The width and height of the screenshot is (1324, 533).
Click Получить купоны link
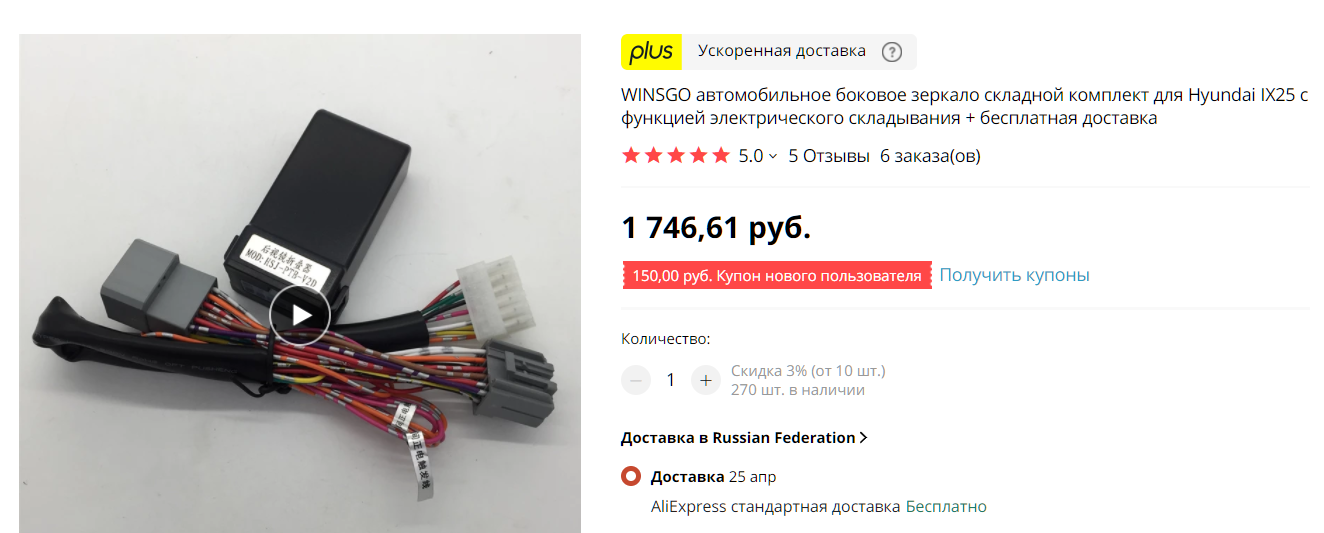pos(1014,275)
